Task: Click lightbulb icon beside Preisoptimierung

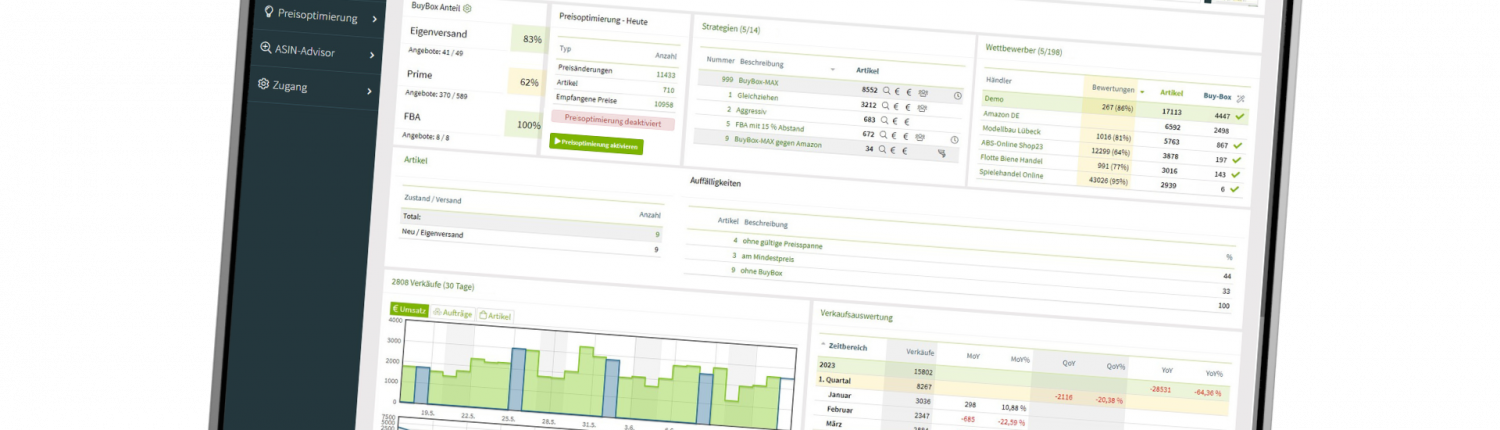Action: point(267,12)
